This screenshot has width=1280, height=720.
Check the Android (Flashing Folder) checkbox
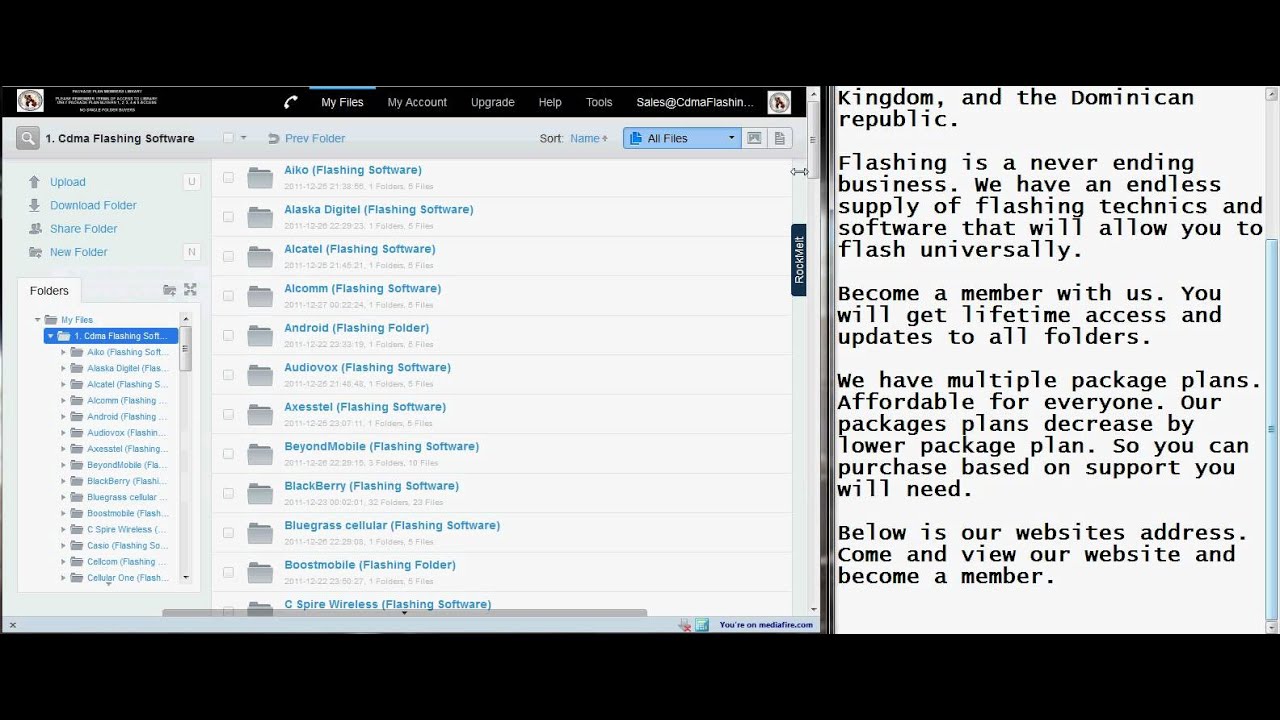[x=228, y=335]
